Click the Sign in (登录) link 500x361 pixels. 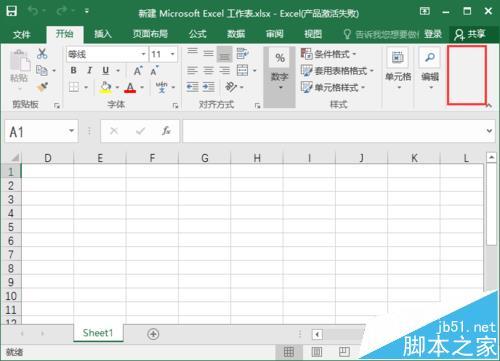(x=433, y=34)
